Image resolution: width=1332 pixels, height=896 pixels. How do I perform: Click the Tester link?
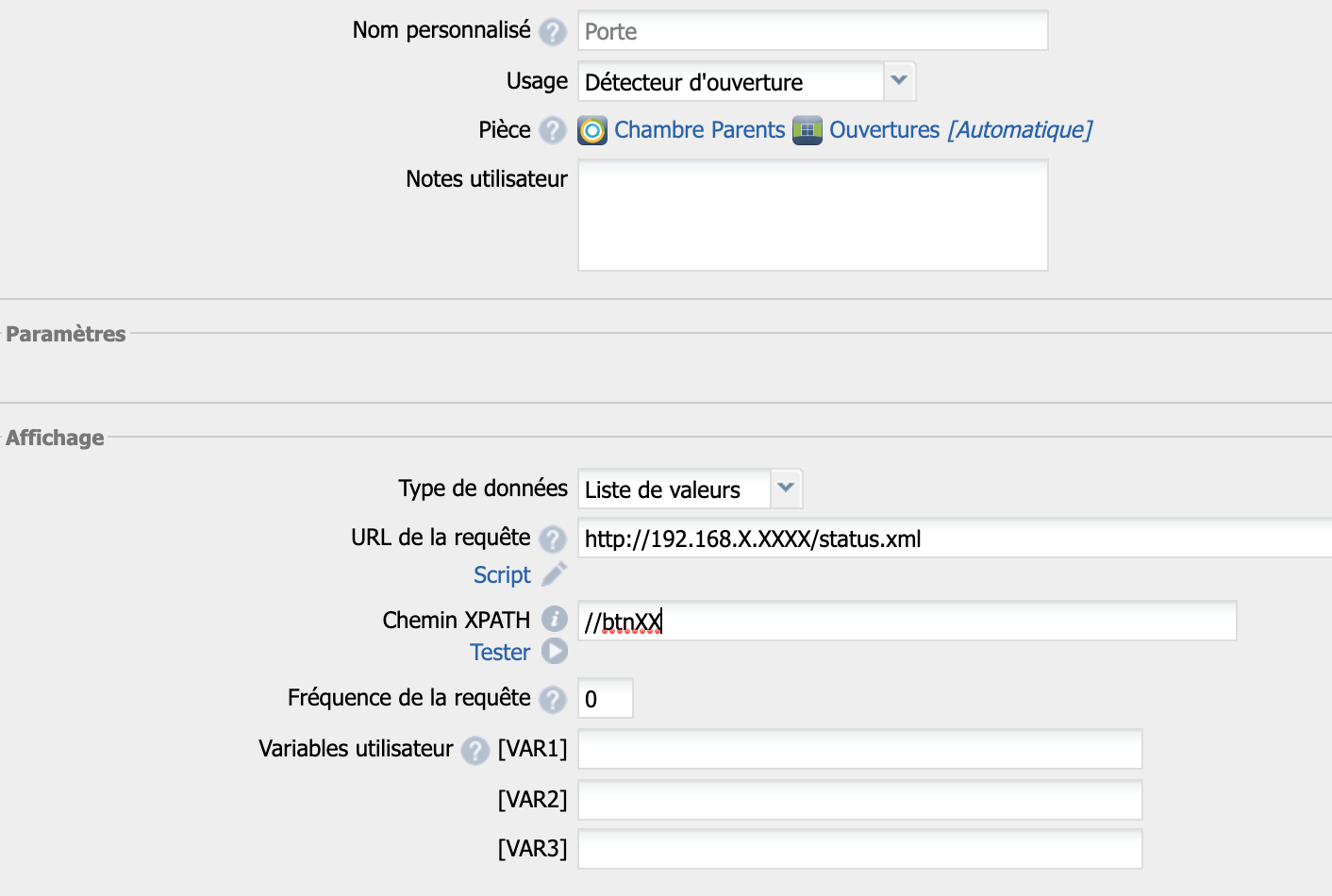(x=500, y=652)
